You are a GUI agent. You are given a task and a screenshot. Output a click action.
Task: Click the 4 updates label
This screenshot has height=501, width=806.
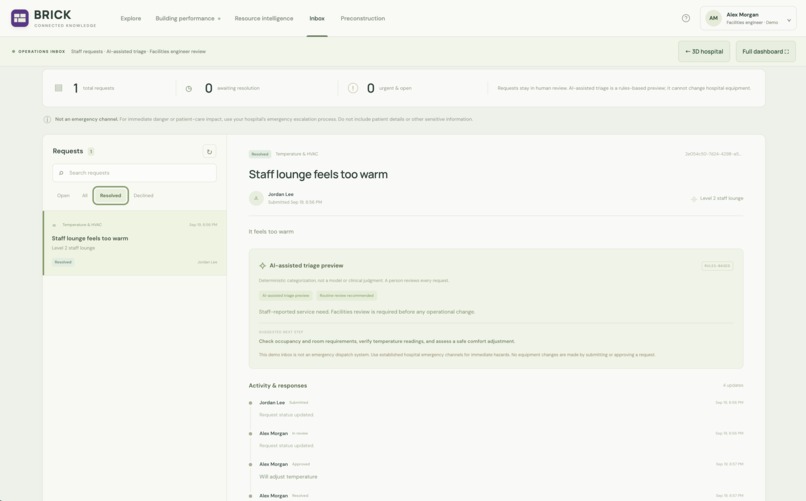[x=733, y=385]
